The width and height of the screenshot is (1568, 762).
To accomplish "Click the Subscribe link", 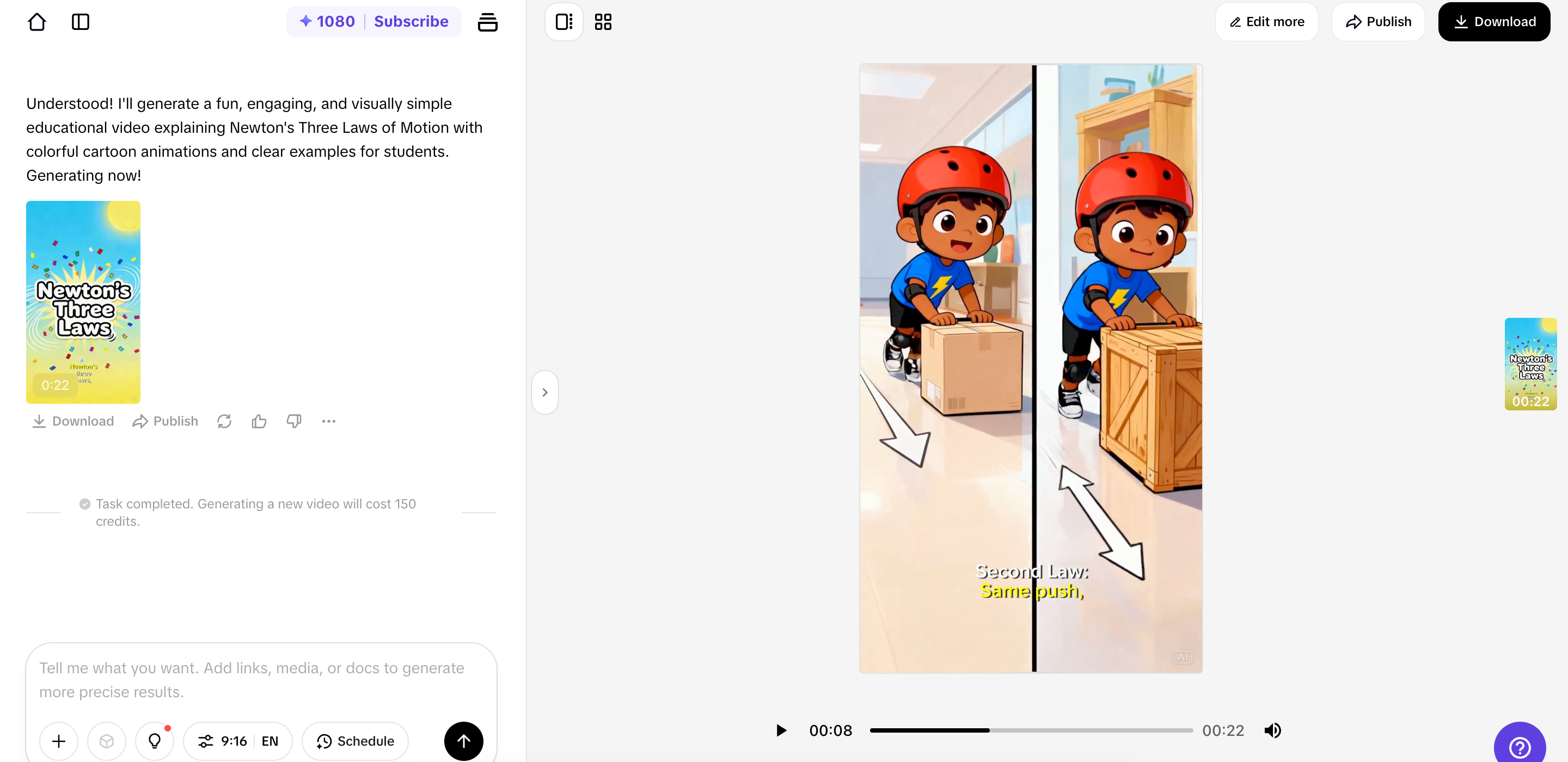I will [x=411, y=22].
